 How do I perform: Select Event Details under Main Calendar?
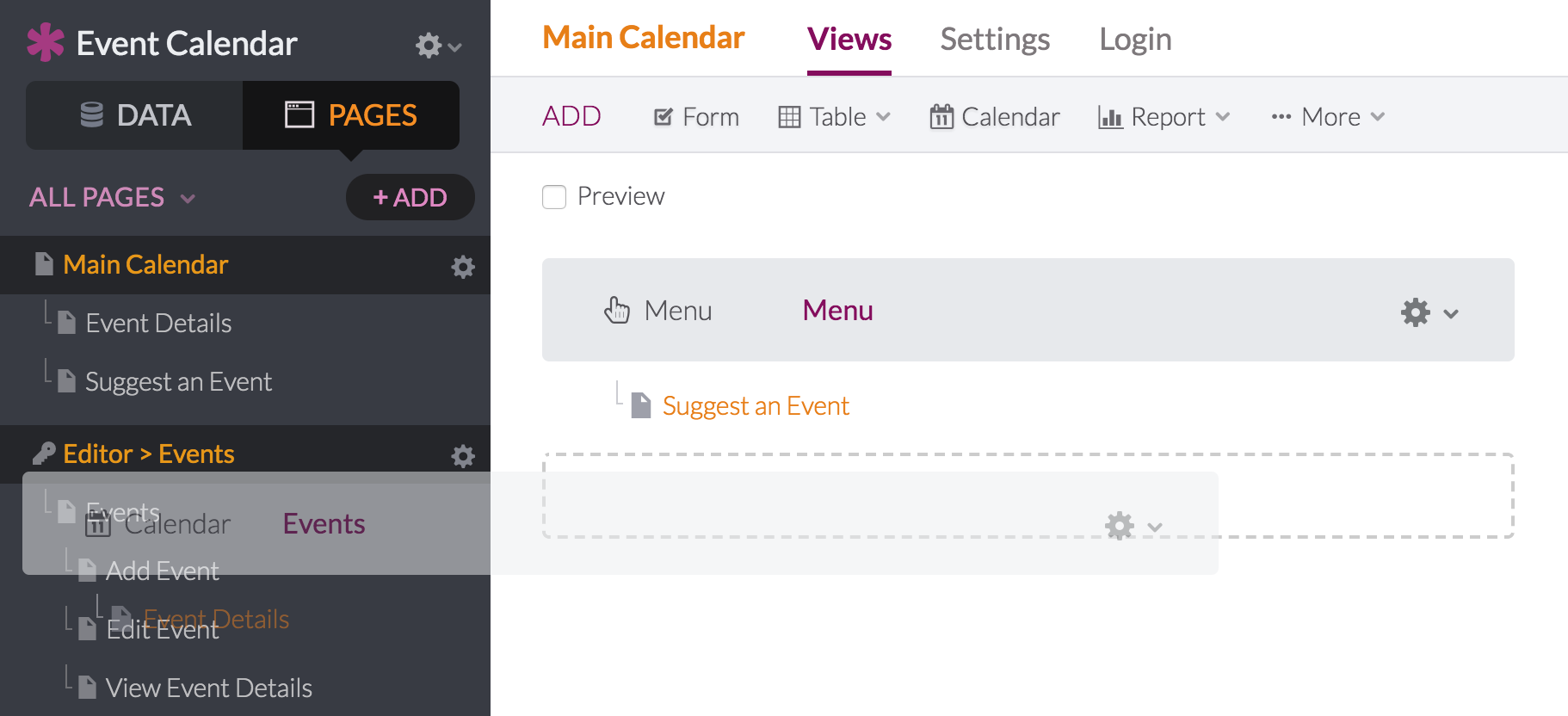tap(158, 324)
